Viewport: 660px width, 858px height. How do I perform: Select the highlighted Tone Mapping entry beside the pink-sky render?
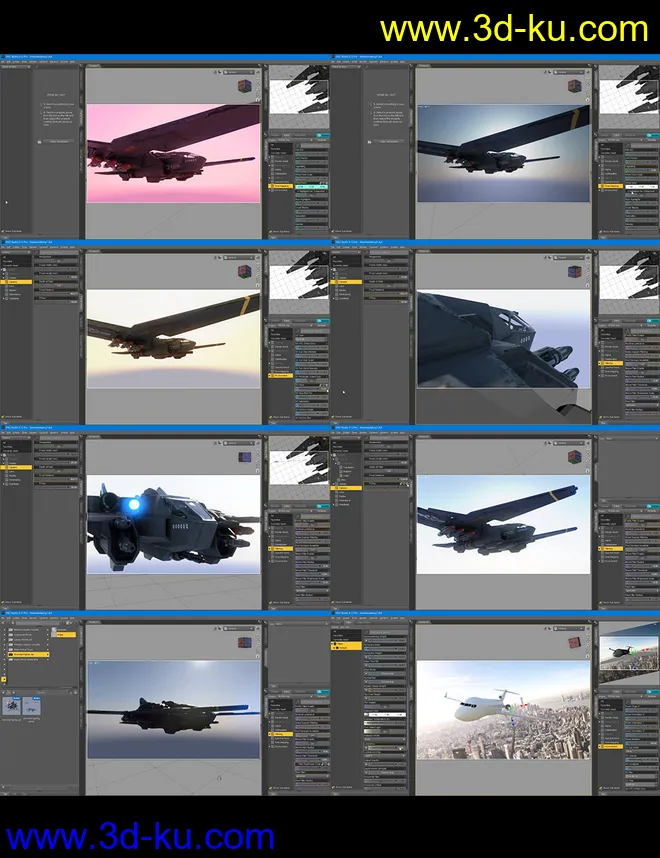(x=282, y=185)
